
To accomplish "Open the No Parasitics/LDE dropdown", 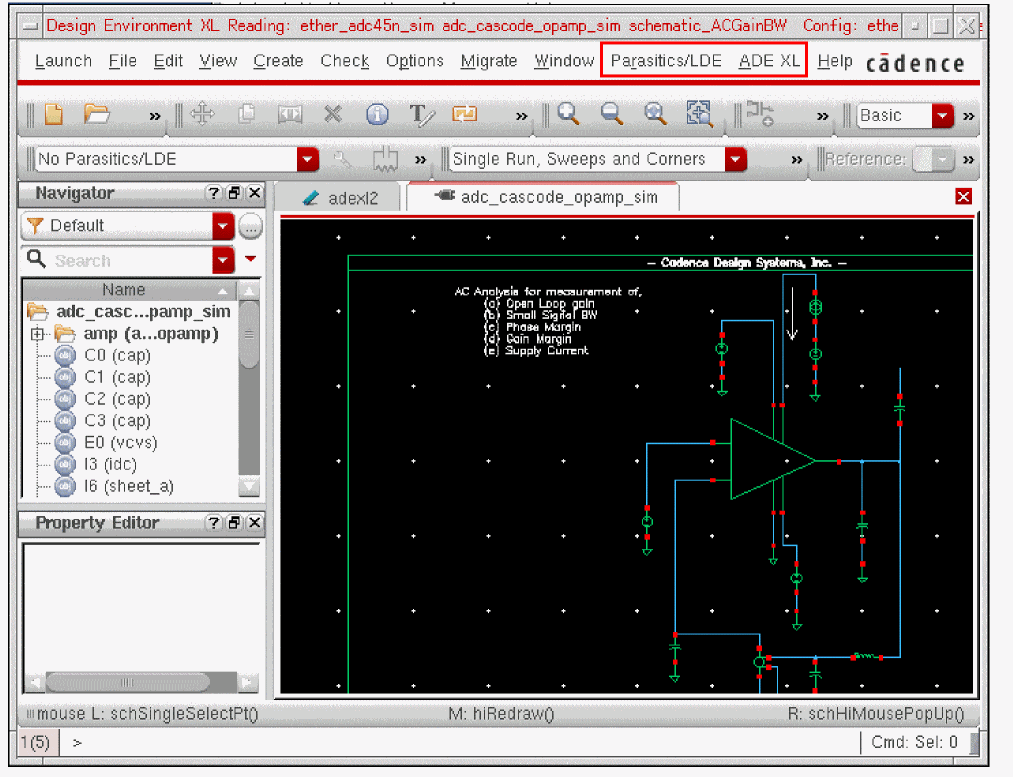I will pyautogui.click(x=307, y=159).
